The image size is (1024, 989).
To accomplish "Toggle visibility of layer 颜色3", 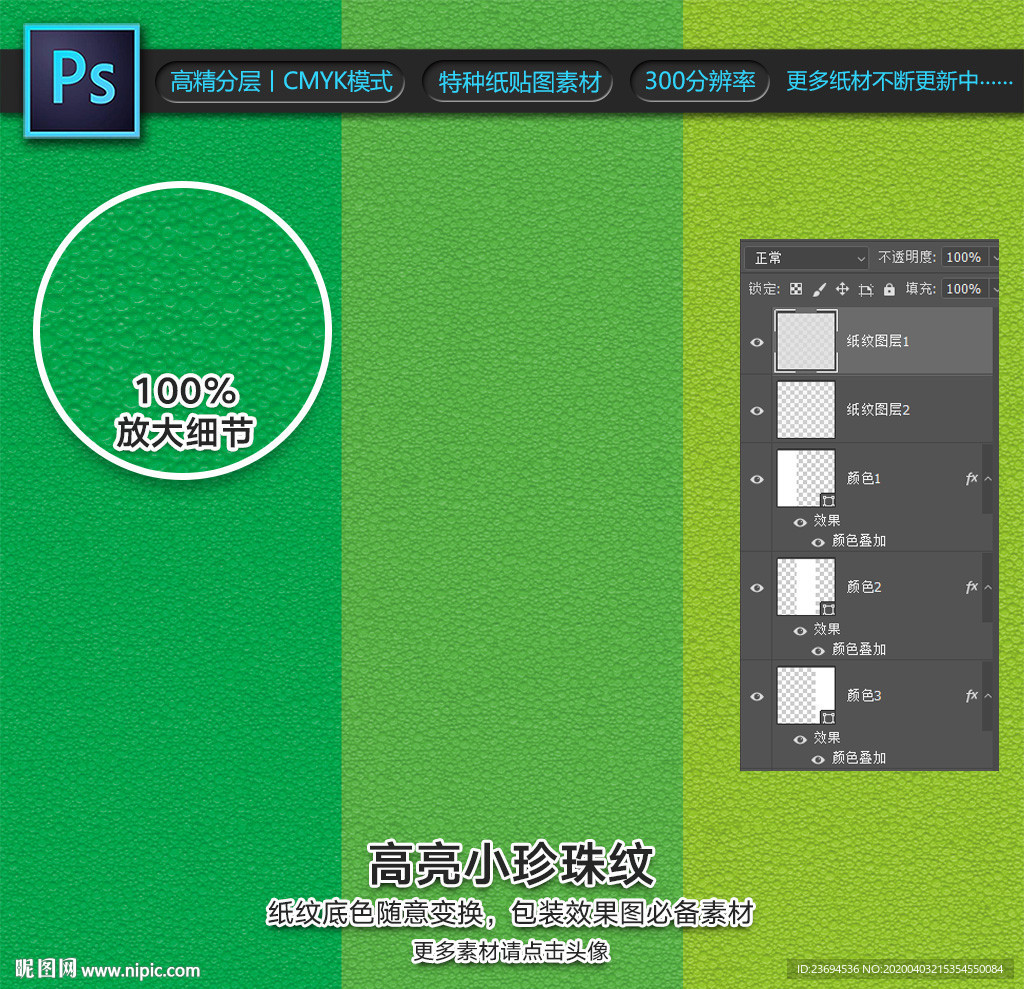I will [757, 696].
